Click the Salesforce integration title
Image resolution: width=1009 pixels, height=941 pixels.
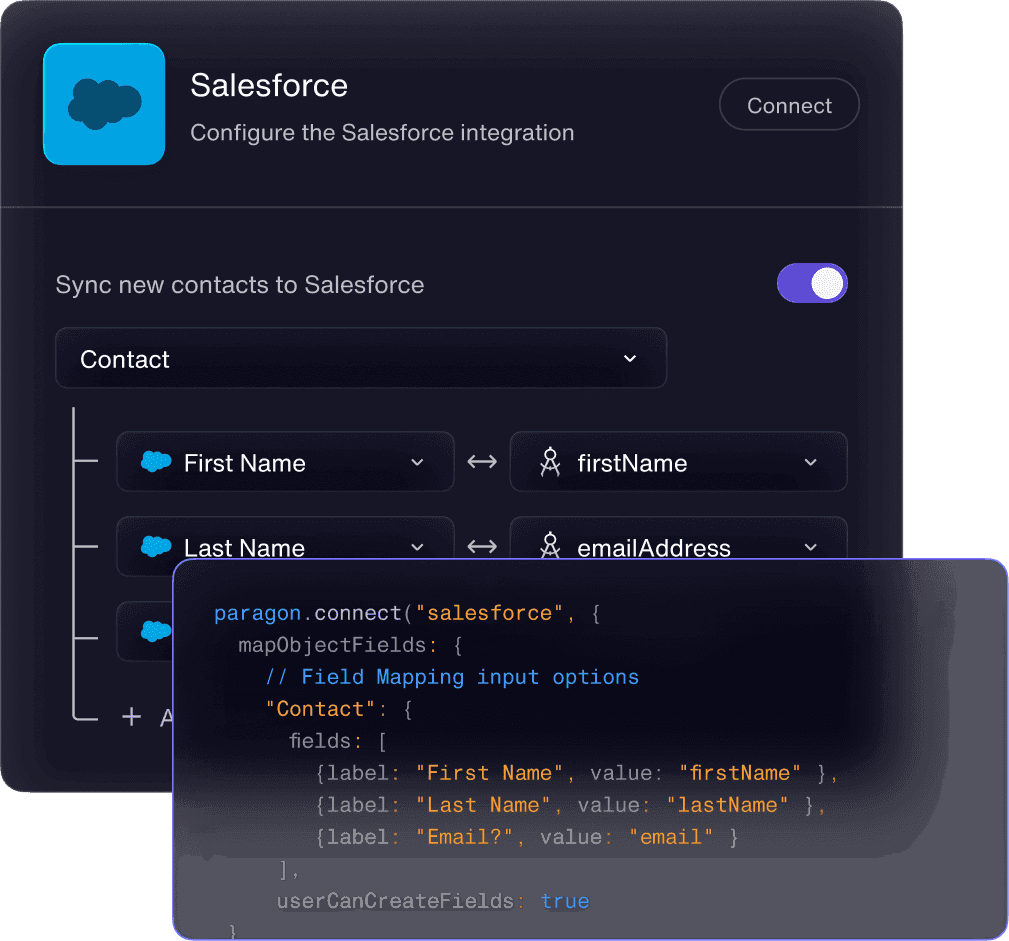click(x=269, y=86)
